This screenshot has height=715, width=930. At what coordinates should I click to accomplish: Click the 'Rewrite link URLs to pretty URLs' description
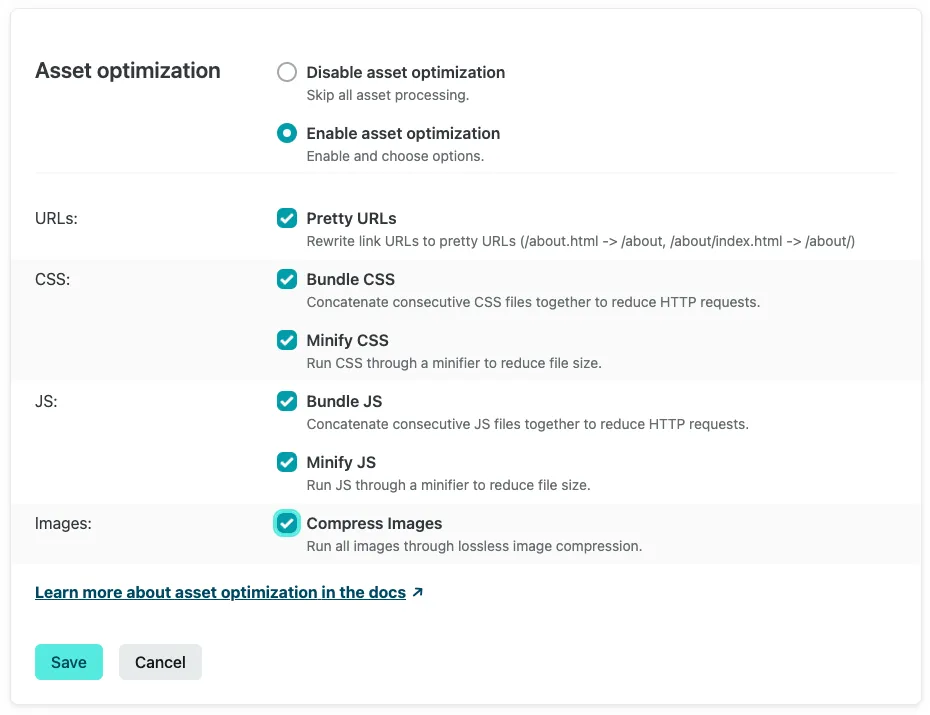(581, 241)
